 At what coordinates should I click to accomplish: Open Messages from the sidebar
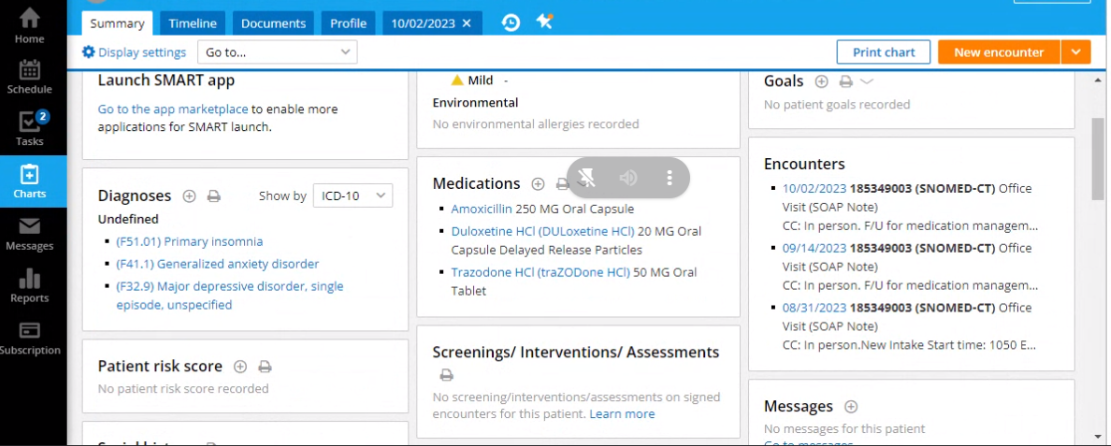29,233
